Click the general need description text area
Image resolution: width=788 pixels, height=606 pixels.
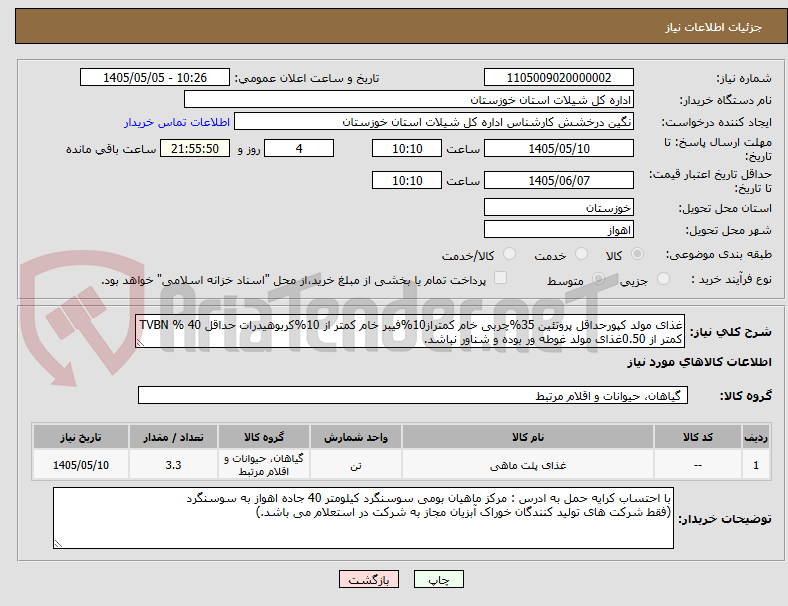(410, 331)
